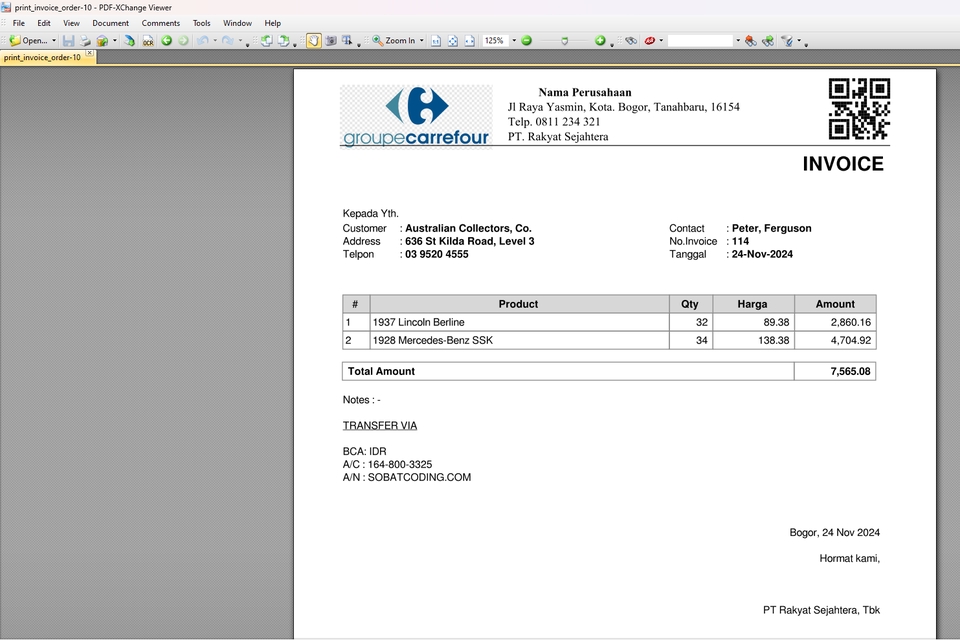Click the Print icon
Viewport: 960px width, 640px height.
click(85, 40)
